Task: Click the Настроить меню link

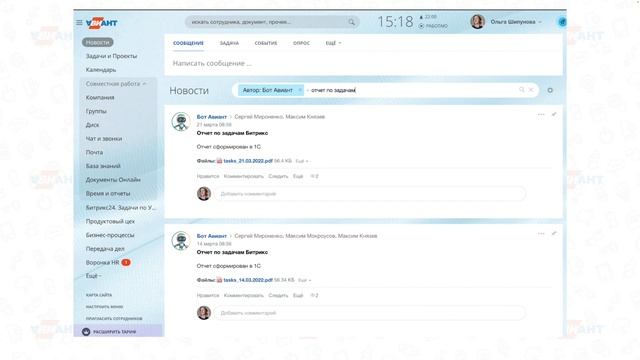Action: pyautogui.click(x=104, y=307)
